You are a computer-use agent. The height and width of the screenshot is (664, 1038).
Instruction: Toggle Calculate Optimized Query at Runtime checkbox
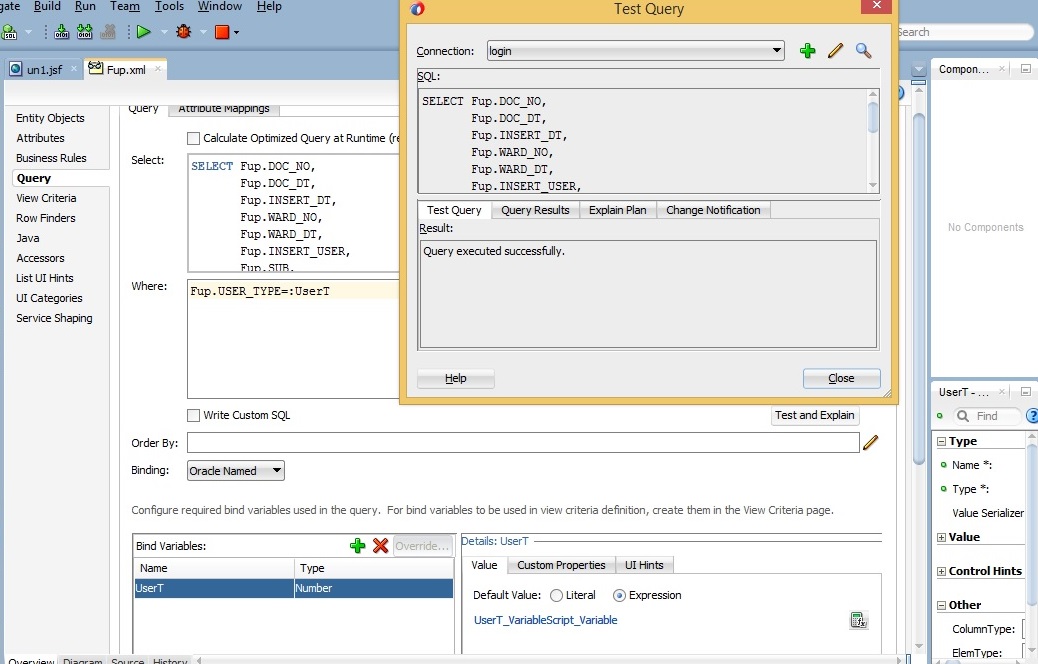(194, 138)
